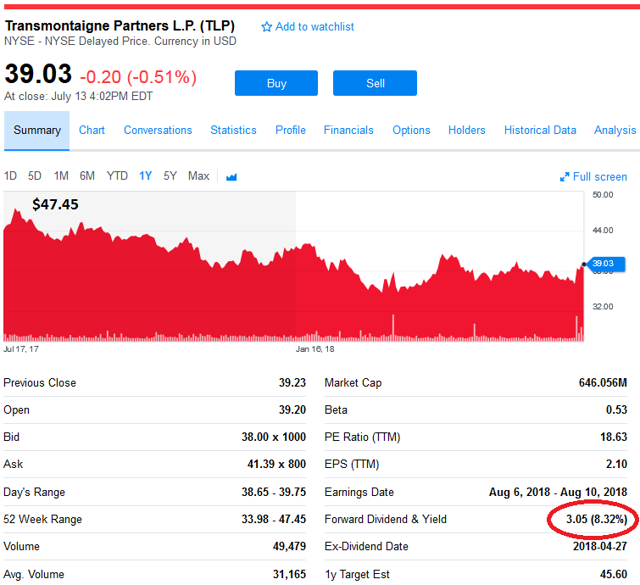This screenshot has width=640, height=585.
Task: Set chart range to YTD
Action: [117, 176]
